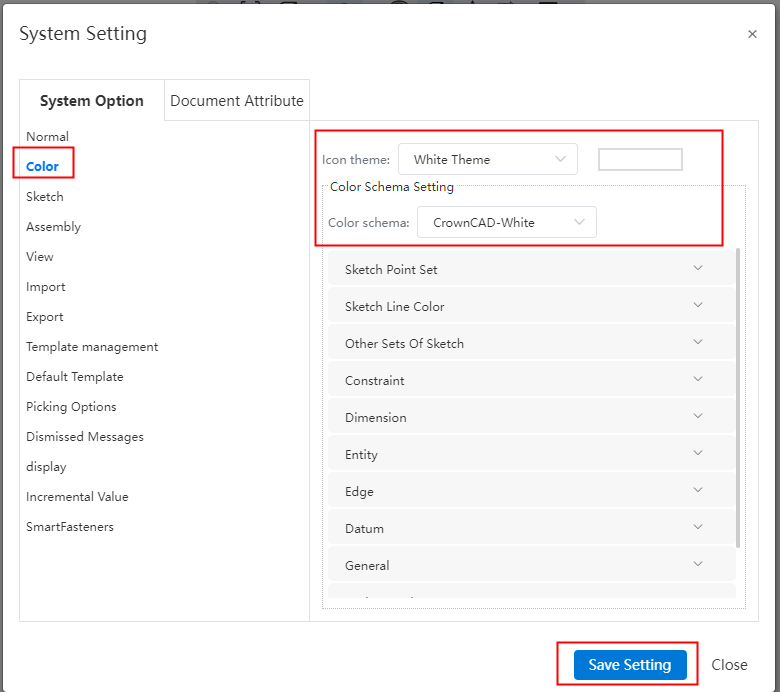Screen dimensions: 780x692
Task: Select the display settings category
Action: coord(46,467)
